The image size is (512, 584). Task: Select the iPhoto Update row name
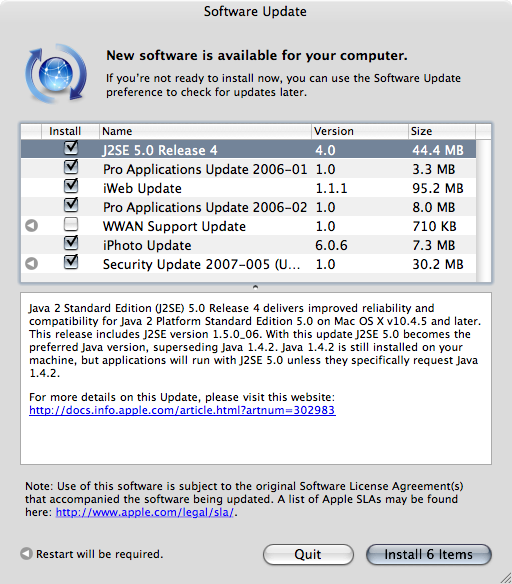click(147, 245)
